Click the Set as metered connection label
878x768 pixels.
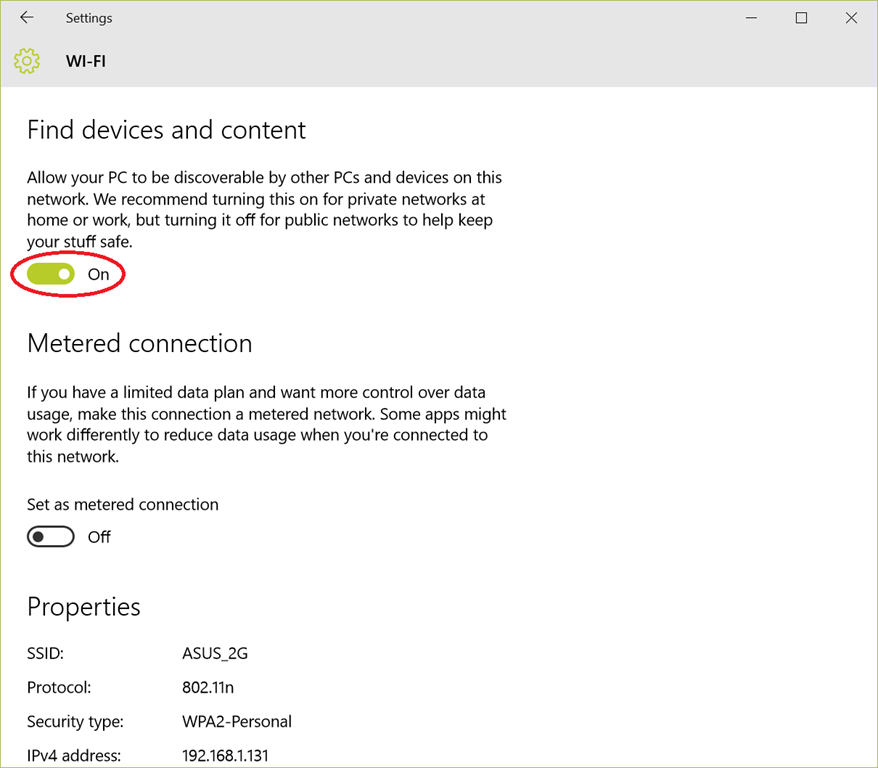(x=123, y=504)
